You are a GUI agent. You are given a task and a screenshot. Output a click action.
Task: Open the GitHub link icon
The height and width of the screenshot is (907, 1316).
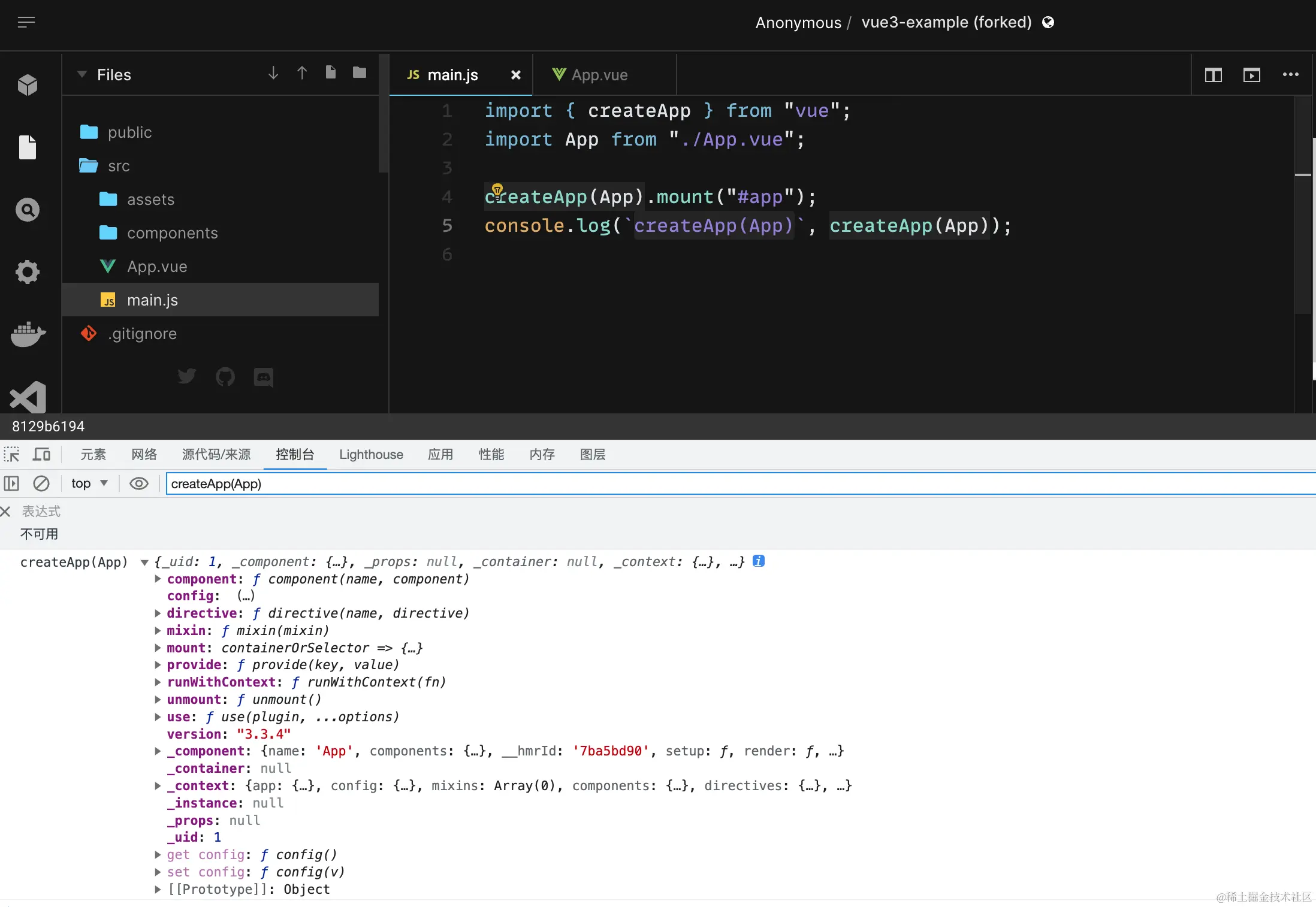coord(225,377)
